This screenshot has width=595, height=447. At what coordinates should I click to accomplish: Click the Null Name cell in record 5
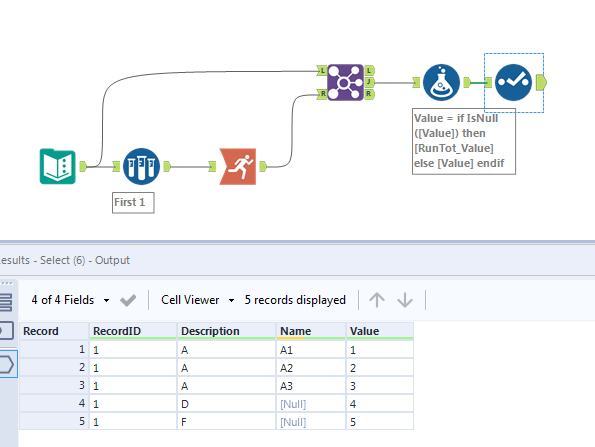tap(311, 421)
